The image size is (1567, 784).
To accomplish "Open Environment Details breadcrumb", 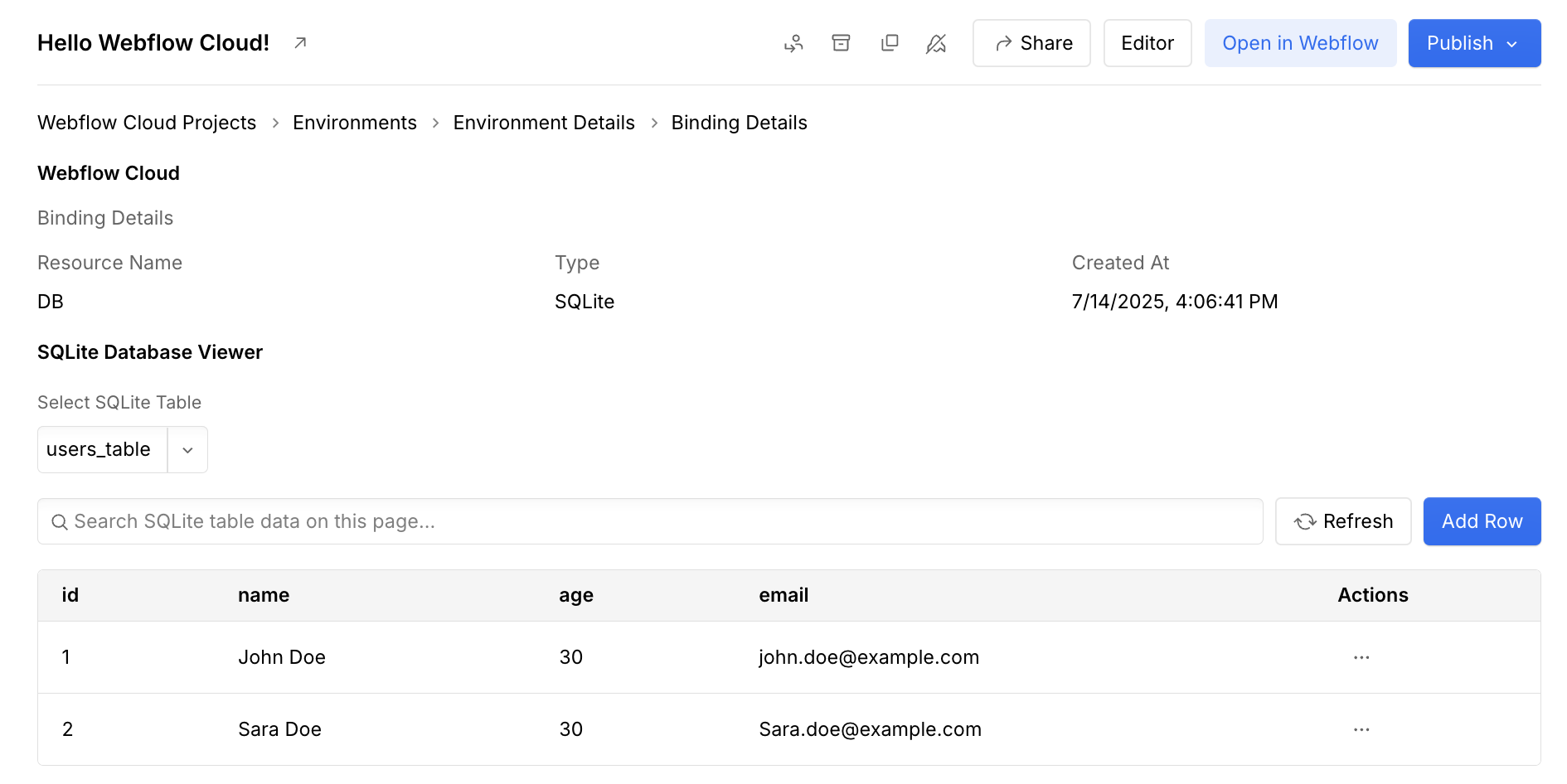I will pyautogui.click(x=544, y=123).
